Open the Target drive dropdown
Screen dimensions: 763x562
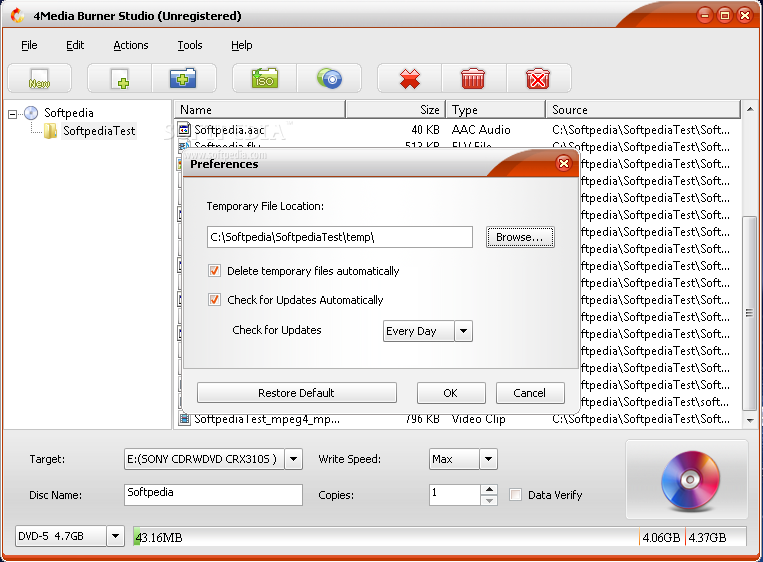[x=293, y=459]
